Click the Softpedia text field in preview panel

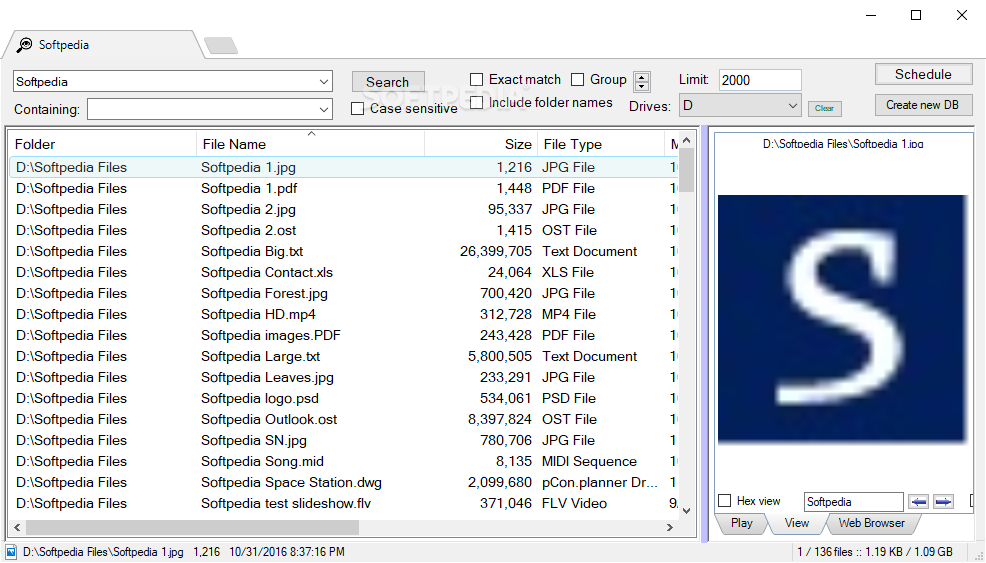pyautogui.click(x=853, y=501)
